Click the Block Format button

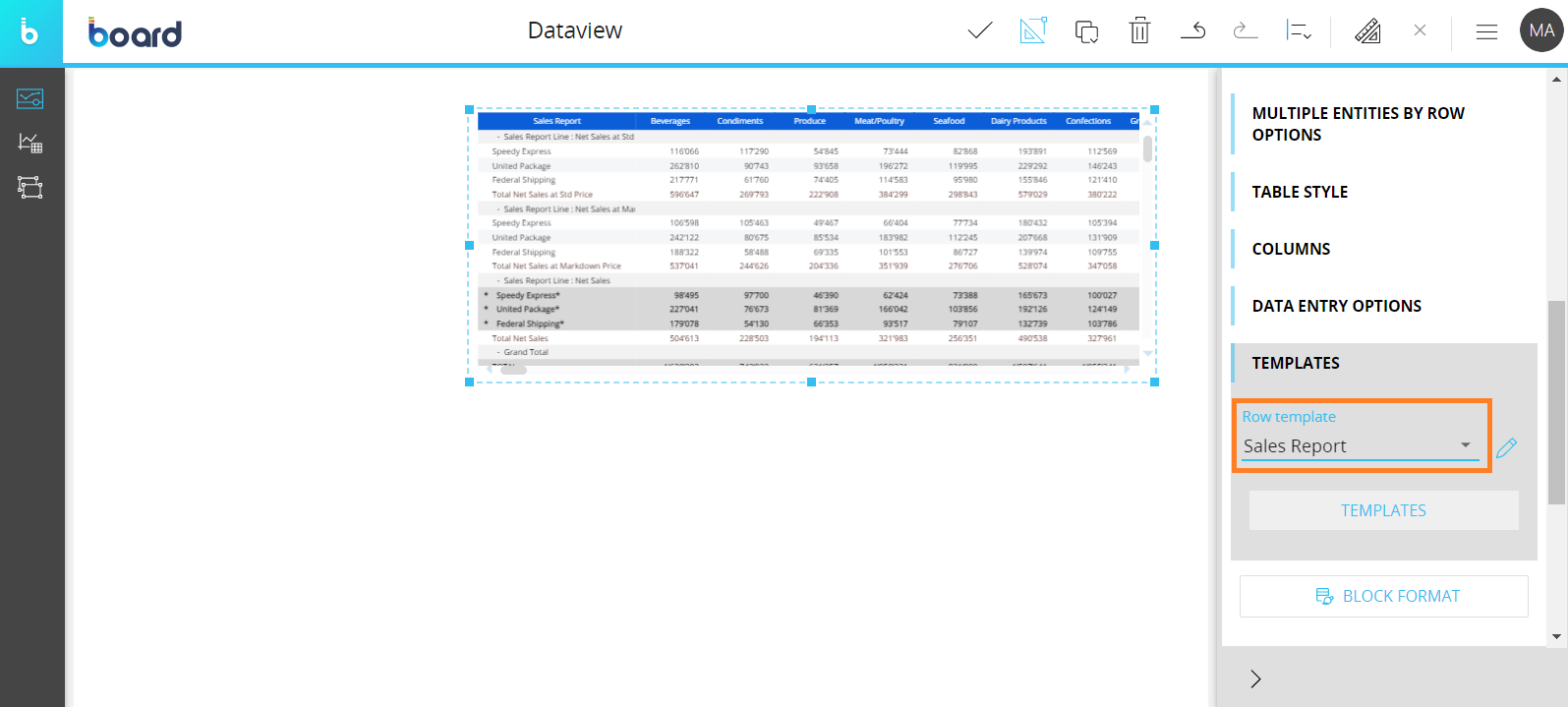pos(1384,596)
